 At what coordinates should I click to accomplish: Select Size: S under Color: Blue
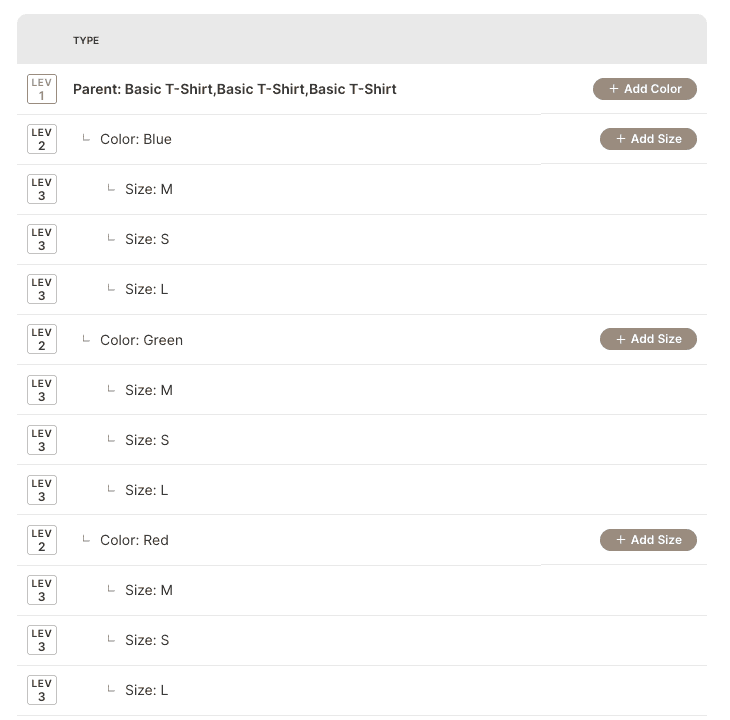click(147, 239)
